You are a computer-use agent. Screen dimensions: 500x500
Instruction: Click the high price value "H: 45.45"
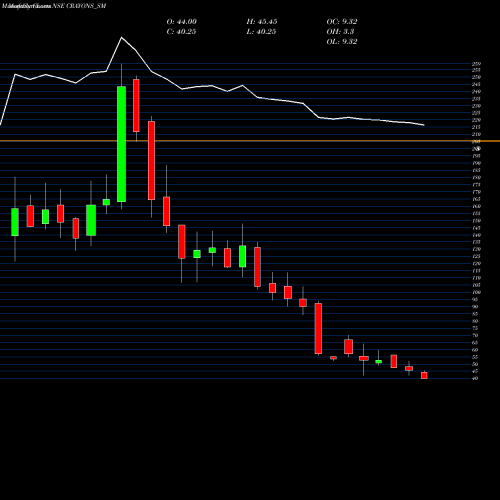262,22
